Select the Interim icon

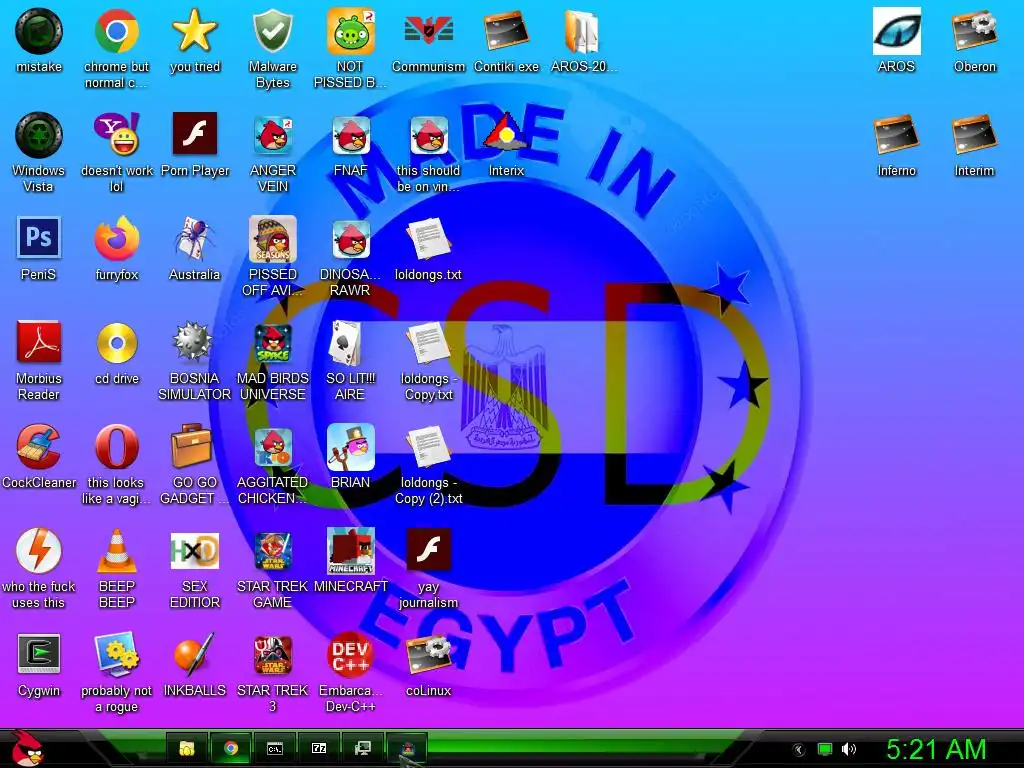[974, 135]
